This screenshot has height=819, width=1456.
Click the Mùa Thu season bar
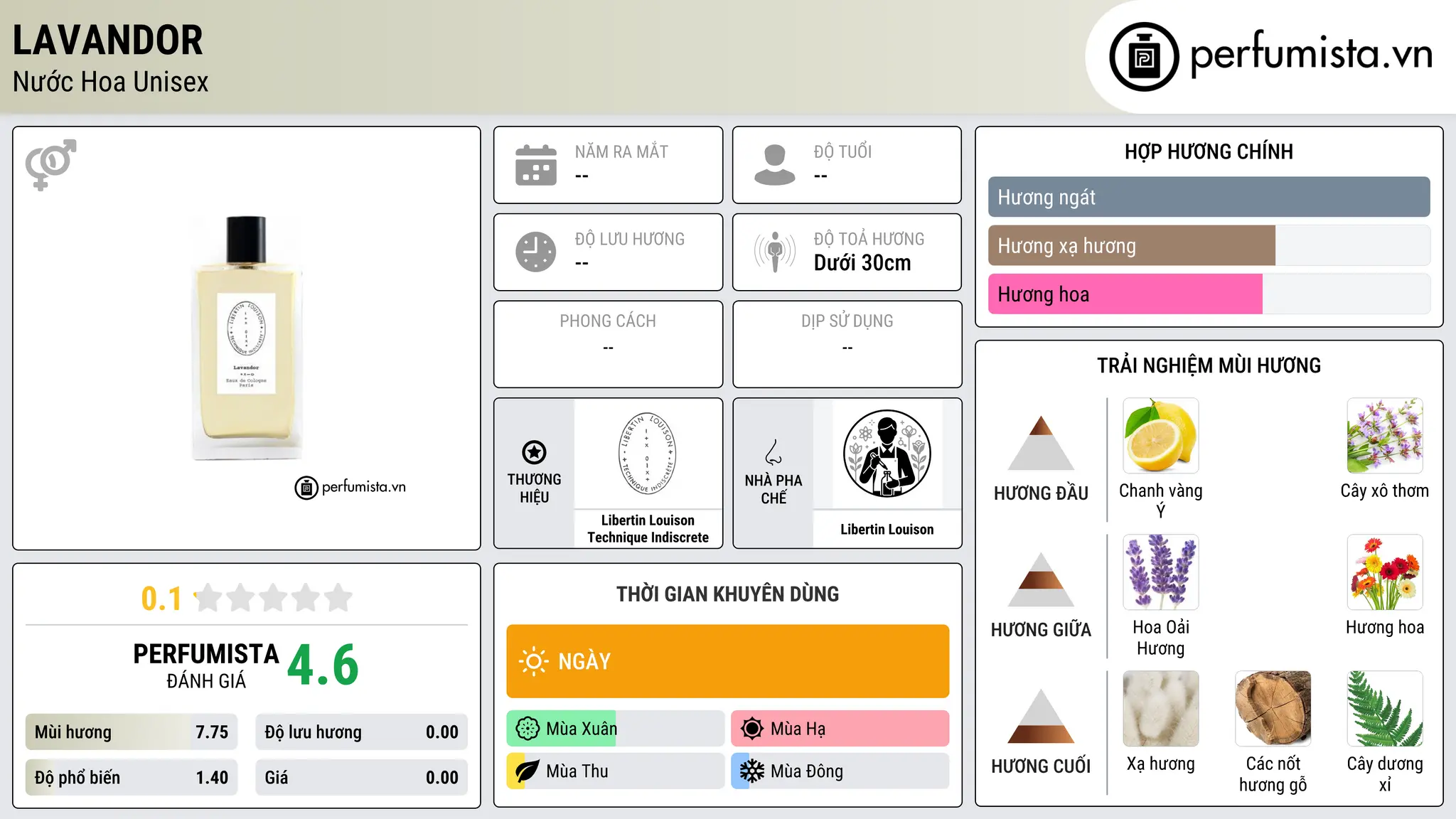tap(615, 771)
